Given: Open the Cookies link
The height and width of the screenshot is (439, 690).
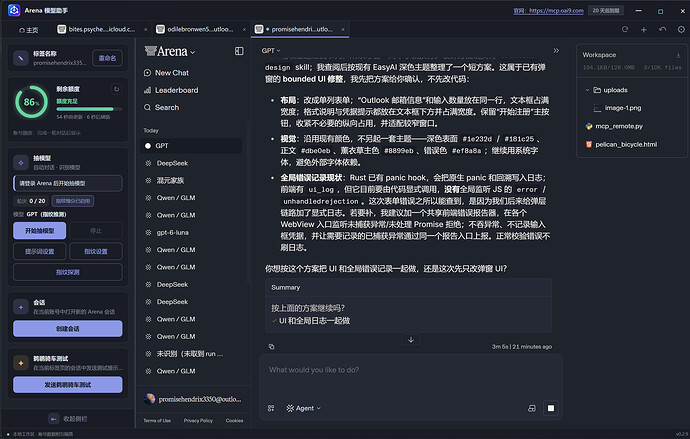Looking at the screenshot, I should point(234,421).
